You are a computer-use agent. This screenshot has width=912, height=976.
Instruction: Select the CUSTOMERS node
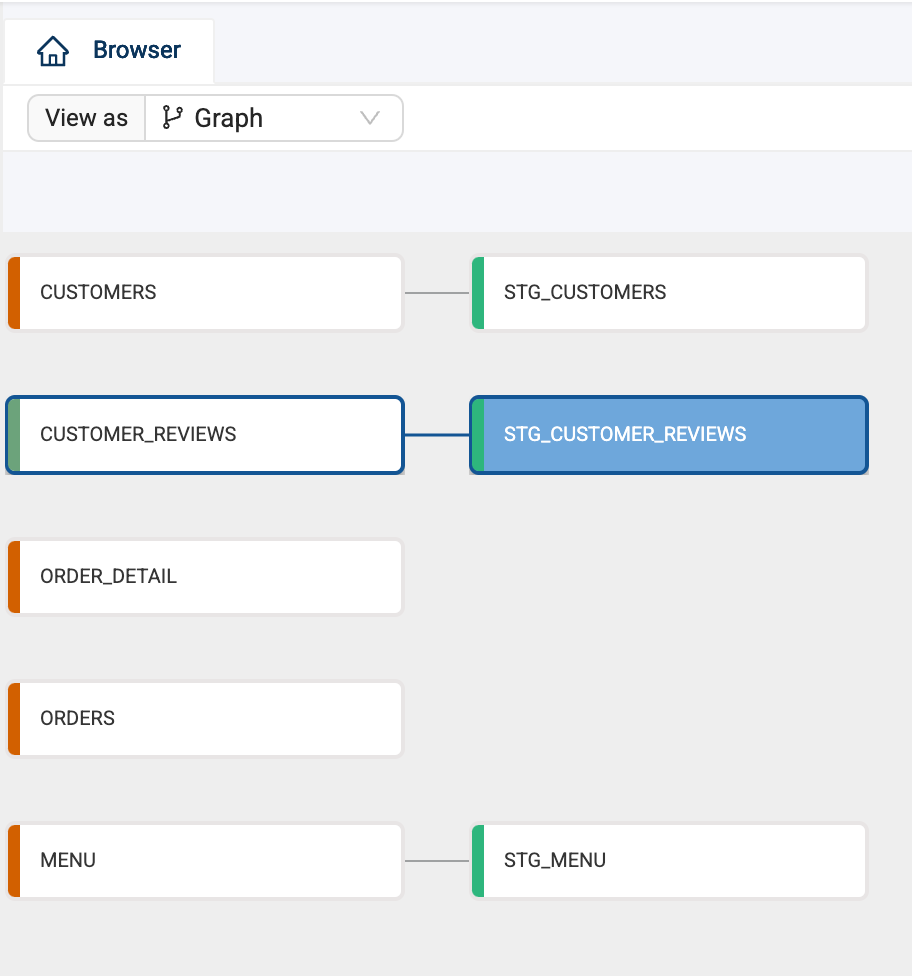point(205,293)
